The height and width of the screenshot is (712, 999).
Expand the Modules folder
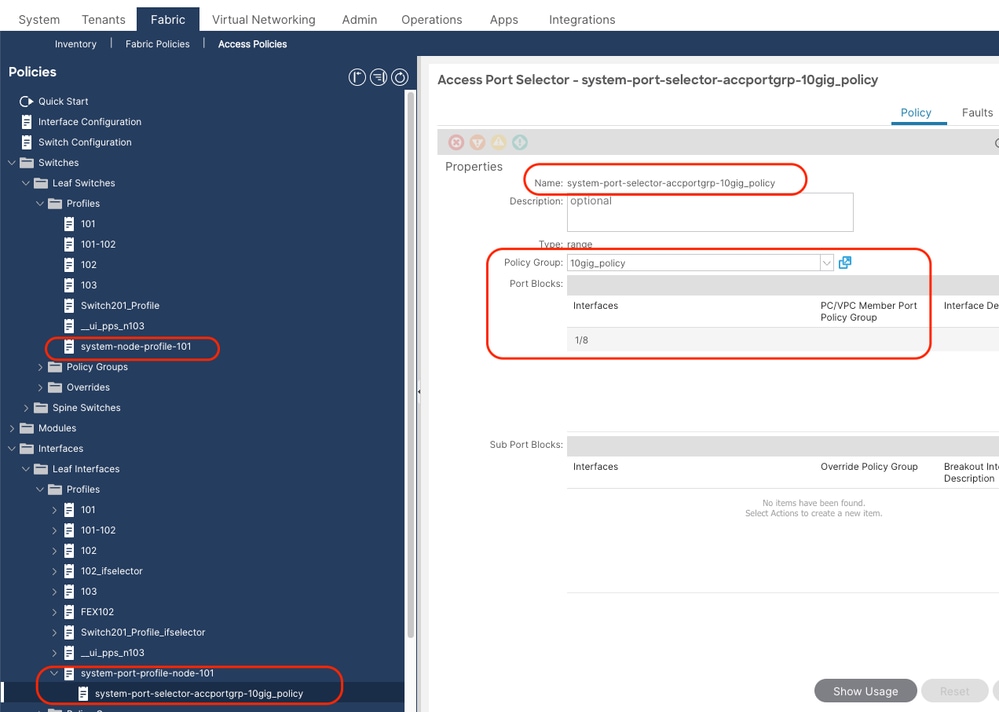tap(12, 428)
